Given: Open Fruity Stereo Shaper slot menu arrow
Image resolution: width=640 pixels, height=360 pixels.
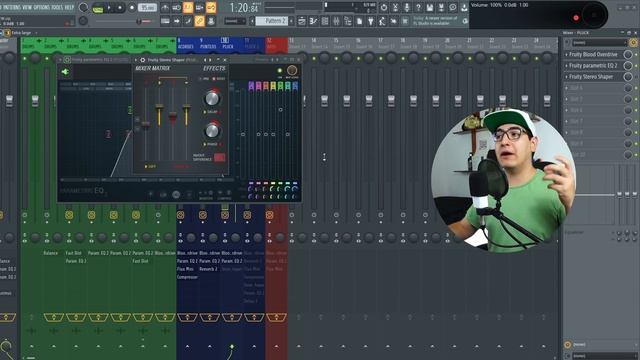Looking at the screenshot, I should coord(567,77).
